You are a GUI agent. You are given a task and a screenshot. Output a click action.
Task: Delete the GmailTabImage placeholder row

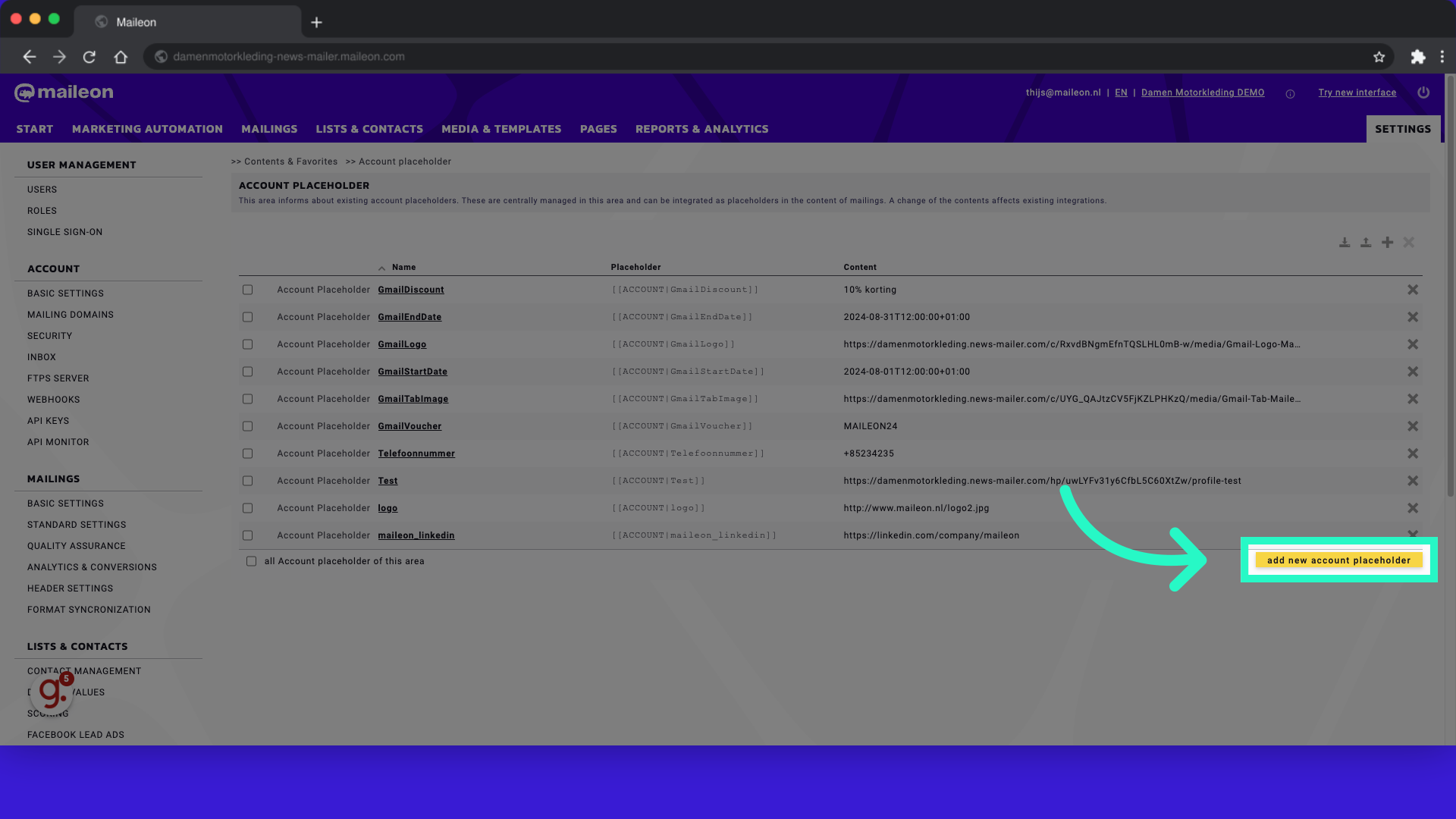click(x=1413, y=399)
